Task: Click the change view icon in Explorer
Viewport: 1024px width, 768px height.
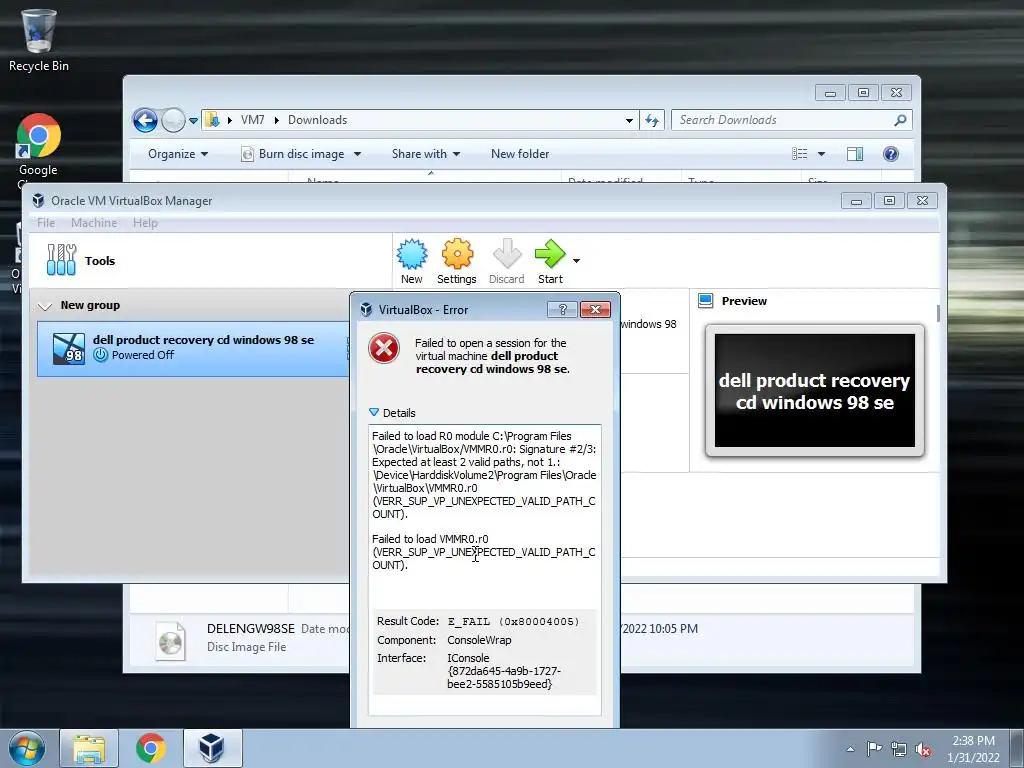Action: (x=799, y=154)
